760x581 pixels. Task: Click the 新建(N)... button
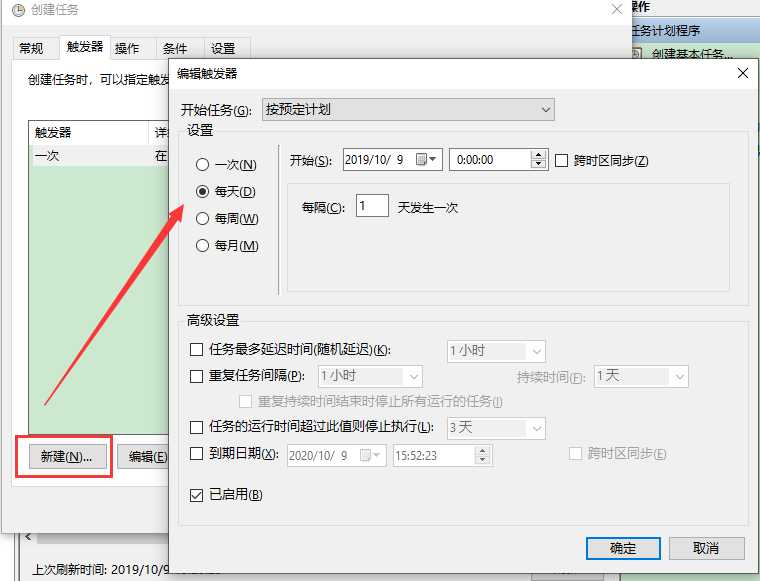click(67, 456)
